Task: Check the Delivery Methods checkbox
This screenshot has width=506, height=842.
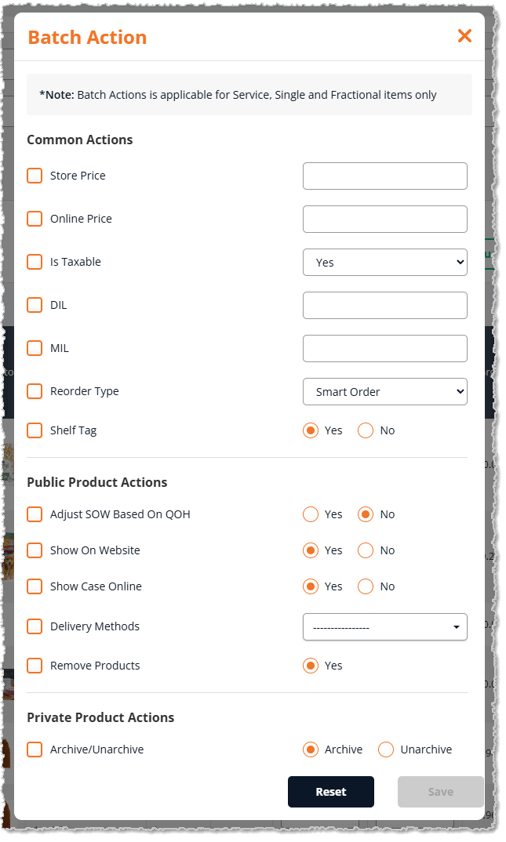Action: (34, 627)
